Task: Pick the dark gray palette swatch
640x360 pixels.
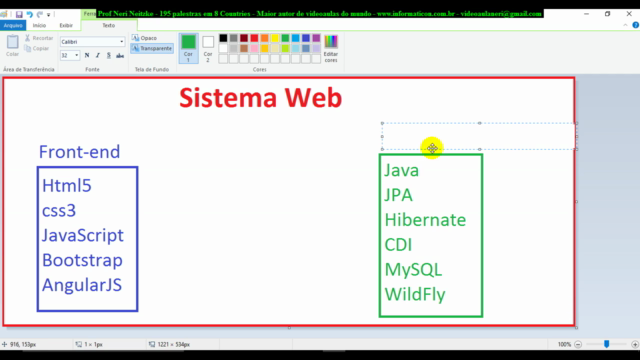Action: click(x=233, y=38)
